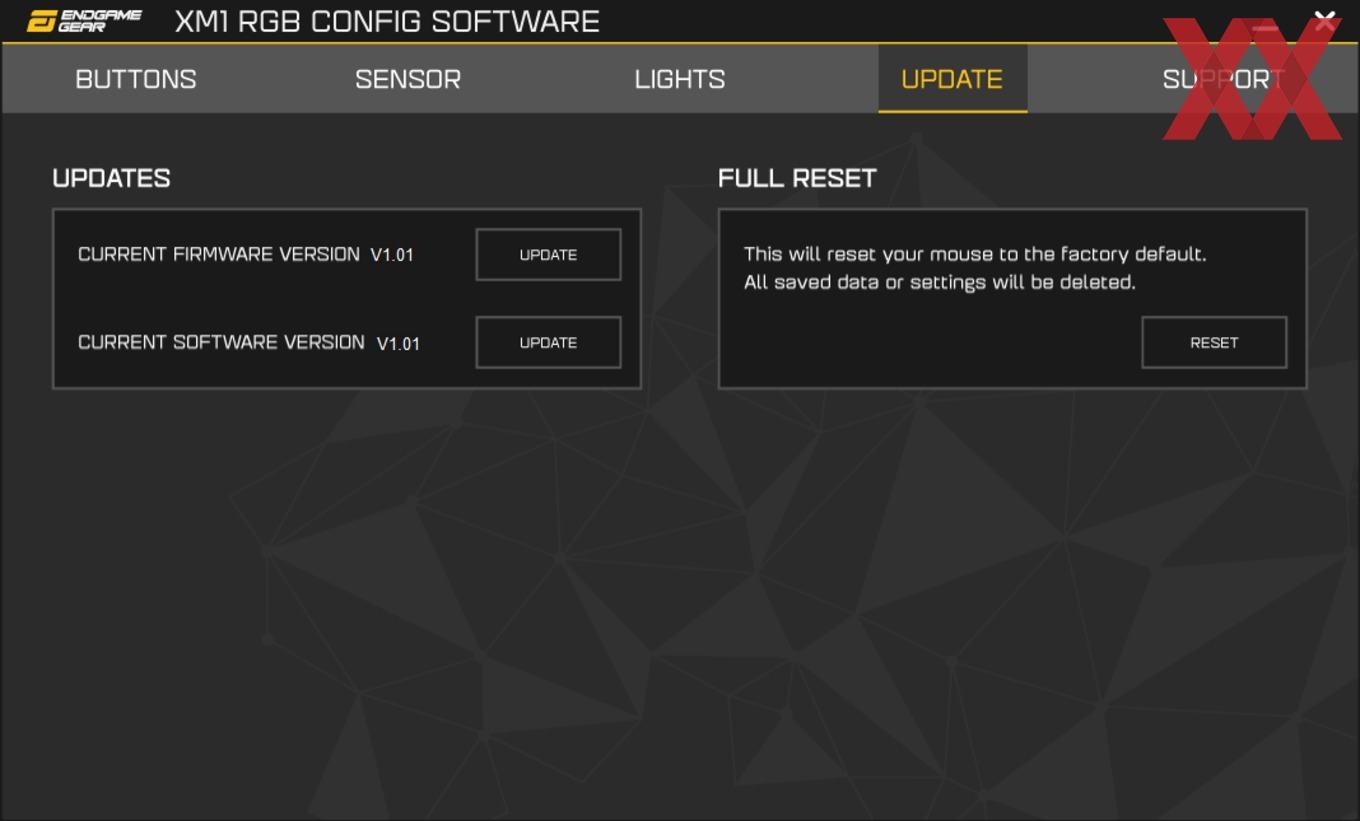Click the XM1 RGB CONFIG SOFTWARE title
The width and height of the screenshot is (1360, 821).
(387, 22)
